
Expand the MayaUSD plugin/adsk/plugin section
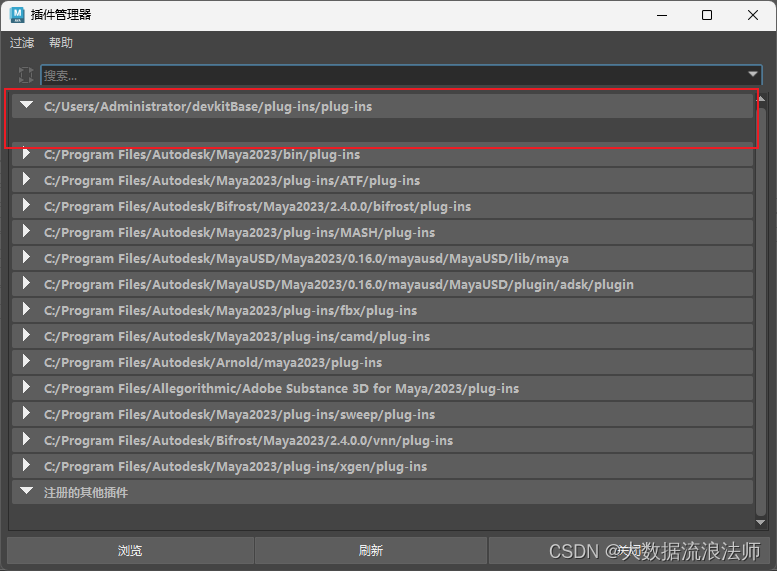(26, 284)
